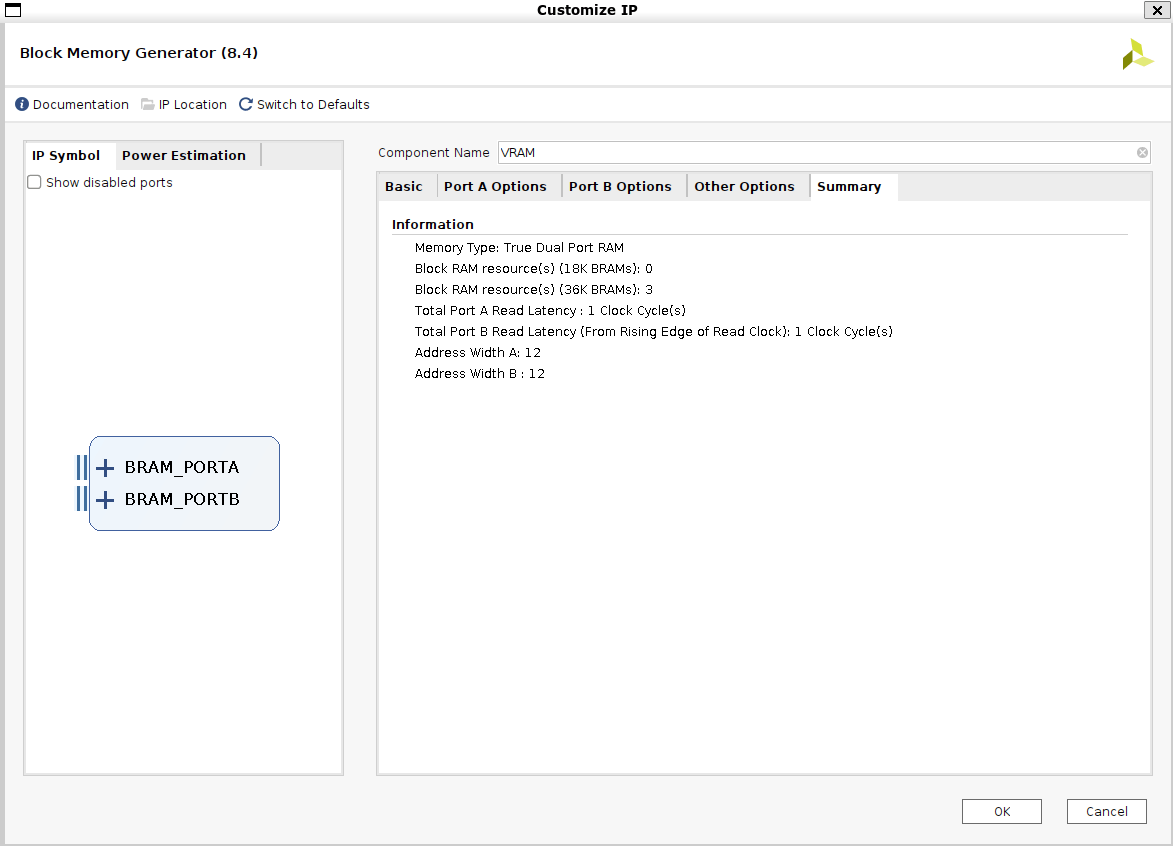Click 'Memory Type: True Dual Port RAM' text
Viewport: 1173px width, 846px height.
(519, 248)
